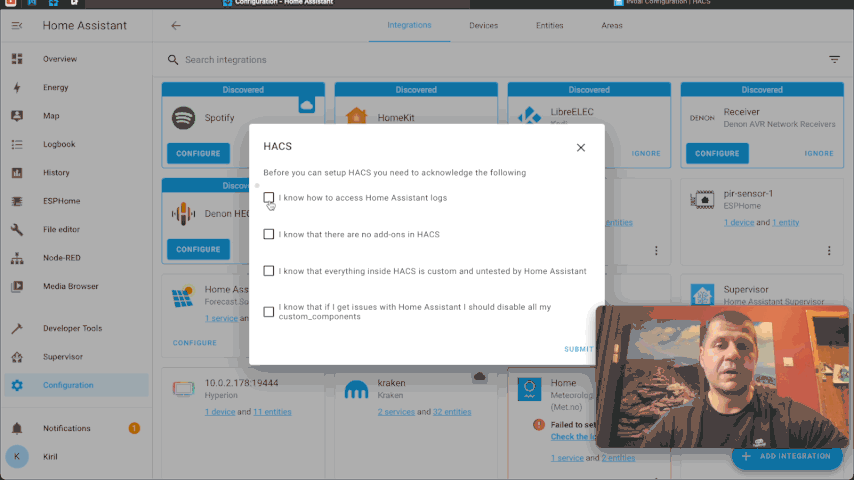Open Home Met.no '2 entities' link

tap(618, 458)
